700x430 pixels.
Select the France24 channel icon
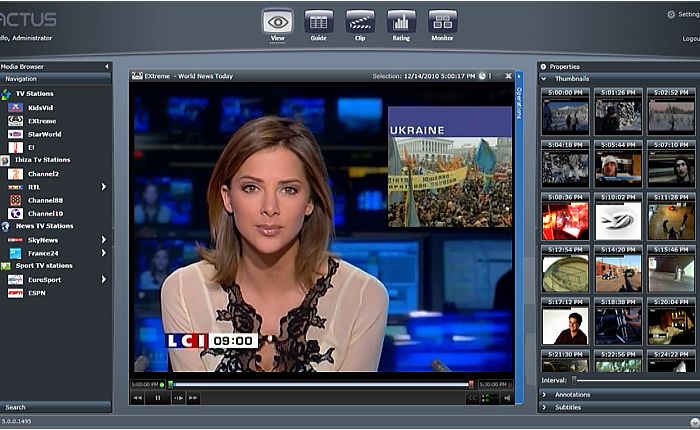[15, 253]
